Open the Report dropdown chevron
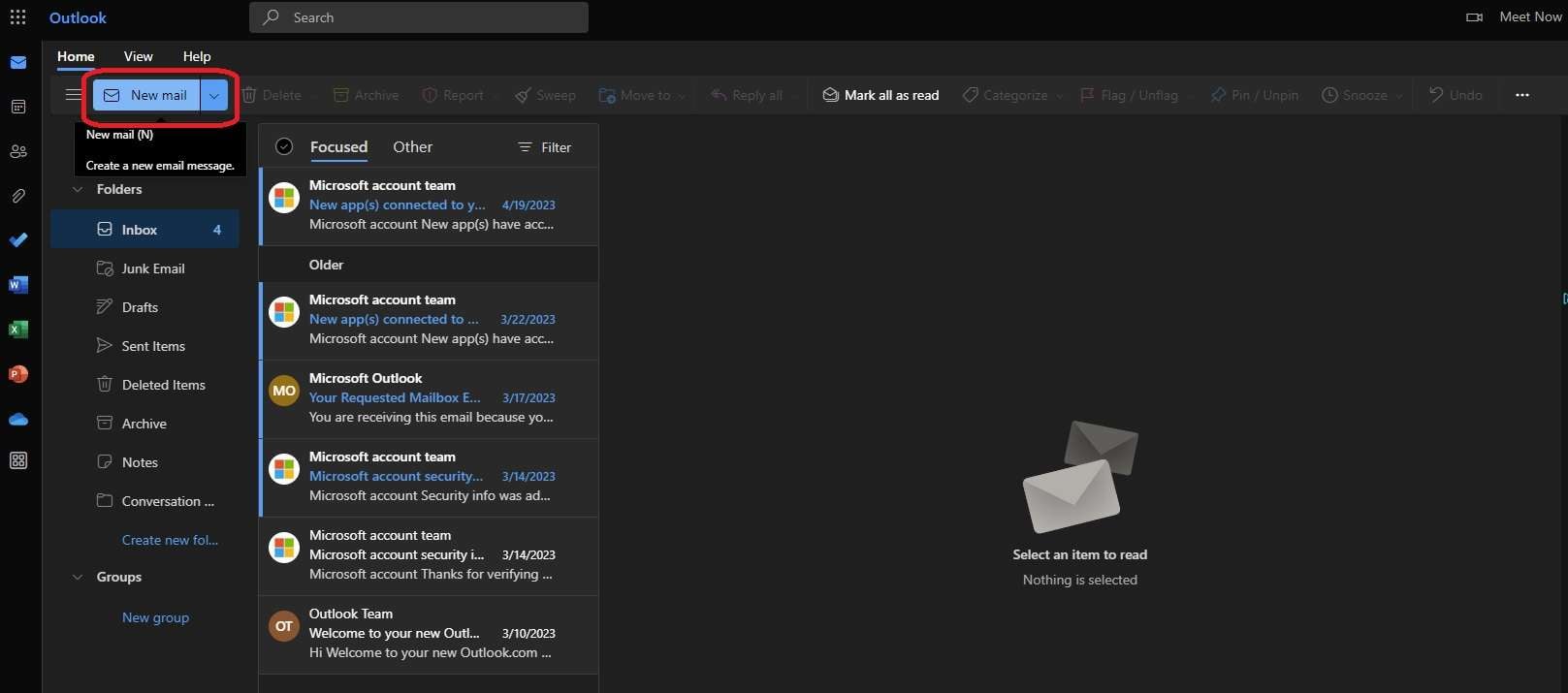The image size is (1568, 693). 496,96
